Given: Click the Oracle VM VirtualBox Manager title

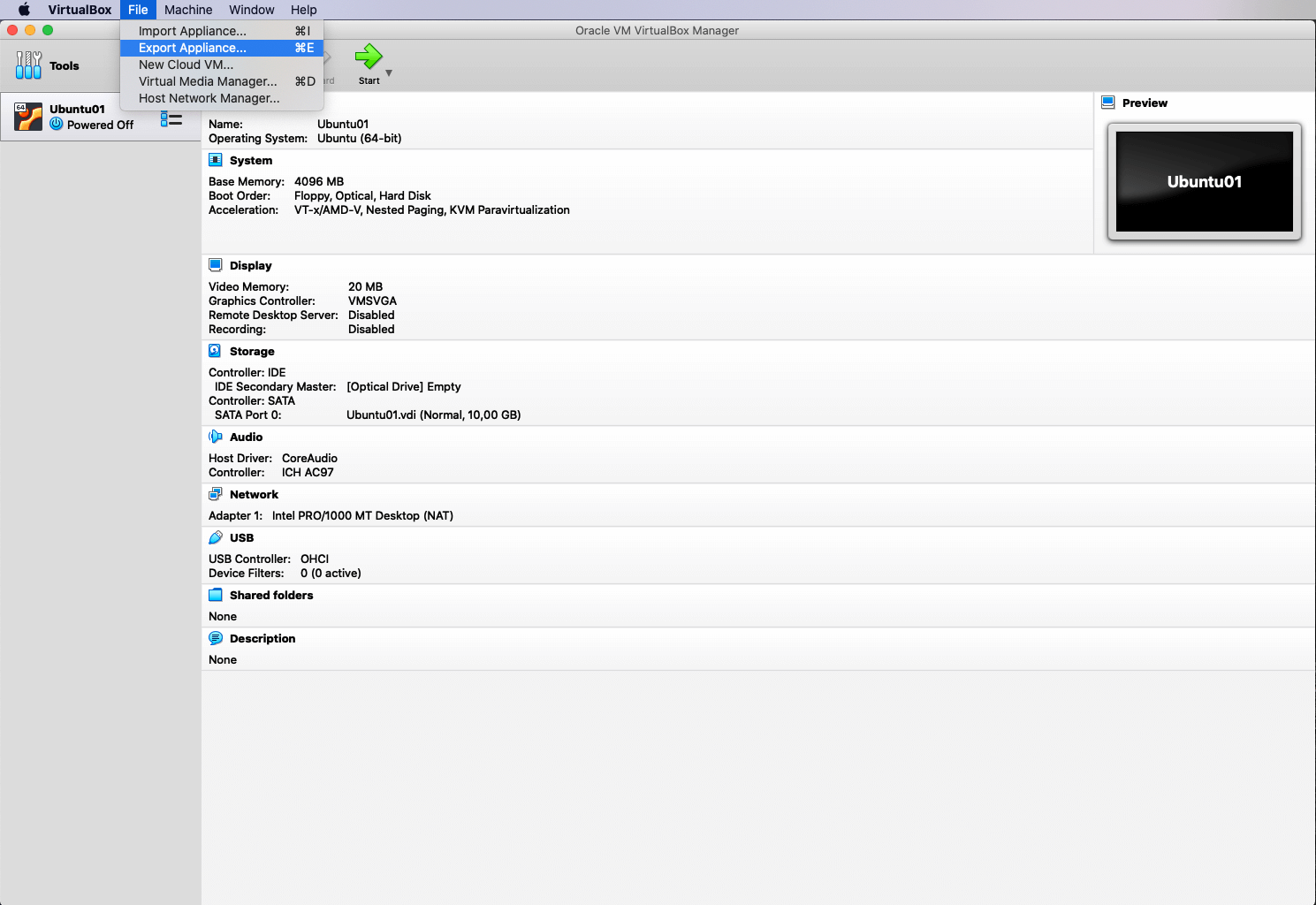Looking at the screenshot, I should tap(657, 31).
